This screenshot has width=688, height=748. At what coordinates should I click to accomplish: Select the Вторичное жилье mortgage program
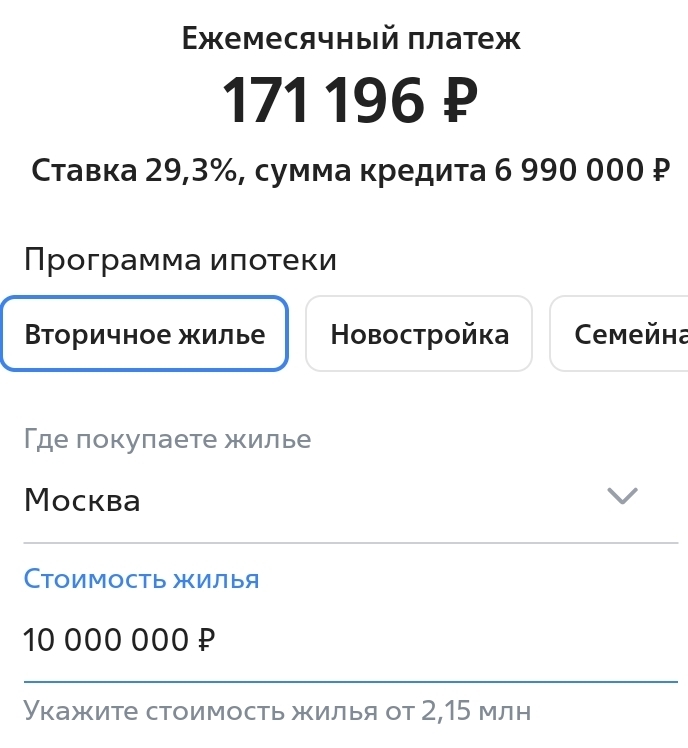[x=145, y=334]
